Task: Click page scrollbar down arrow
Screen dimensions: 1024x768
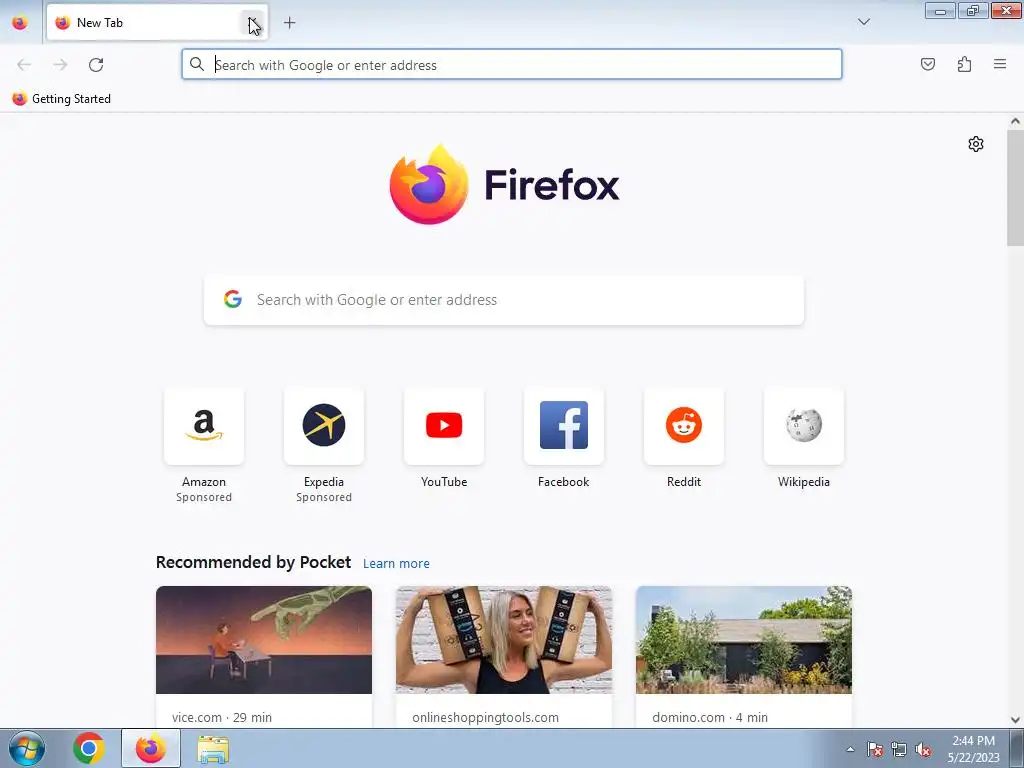Action: coord(1015,720)
